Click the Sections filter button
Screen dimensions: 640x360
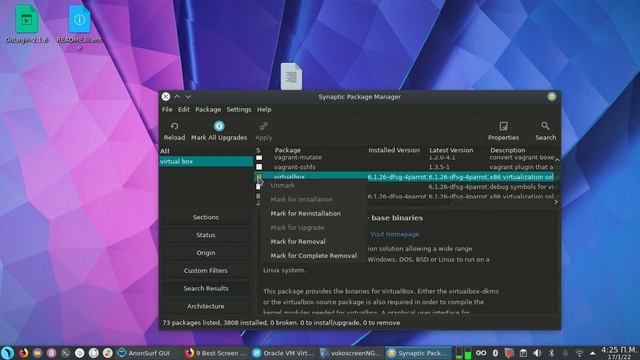click(x=206, y=217)
